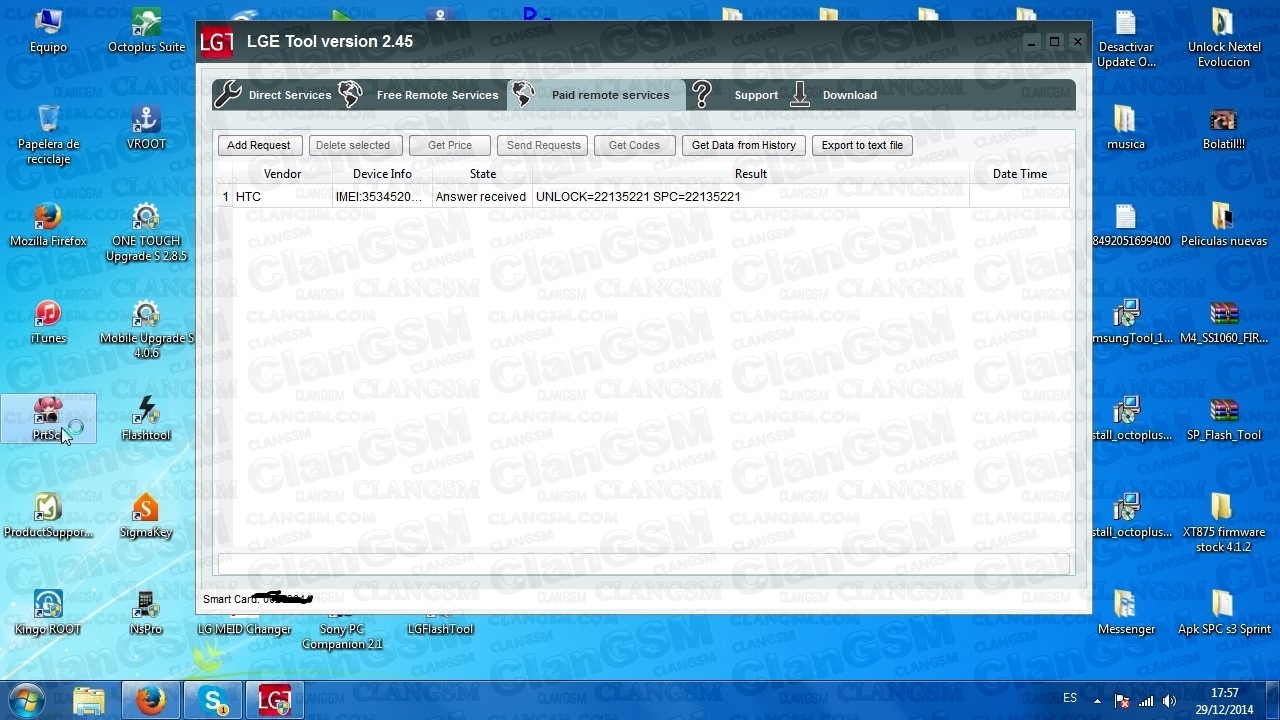Click the globe icon for Free Remote Services
The width and height of the screenshot is (1280, 720).
click(x=351, y=94)
